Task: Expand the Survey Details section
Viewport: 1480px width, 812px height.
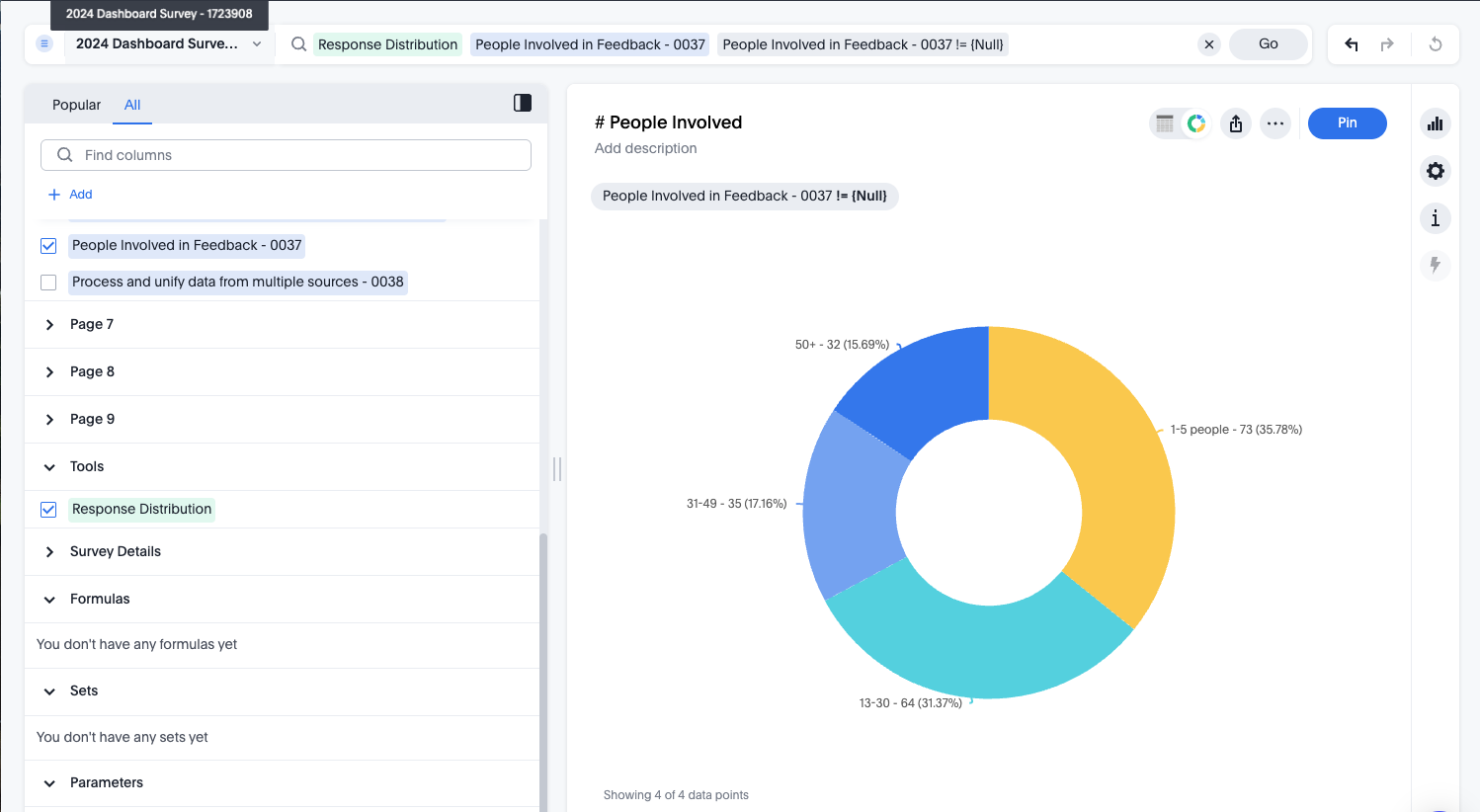Action: click(x=49, y=552)
